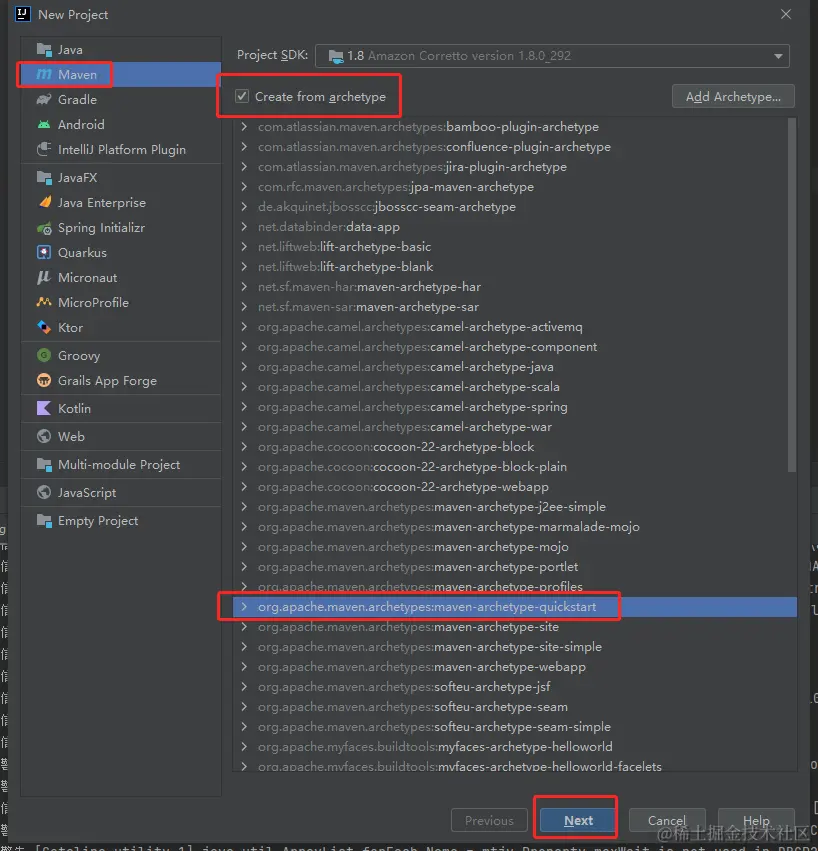The width and height of the screenshot is (818, 851).
Task: Expand the jira-plugin-archetype node
Action: (244, 167)
